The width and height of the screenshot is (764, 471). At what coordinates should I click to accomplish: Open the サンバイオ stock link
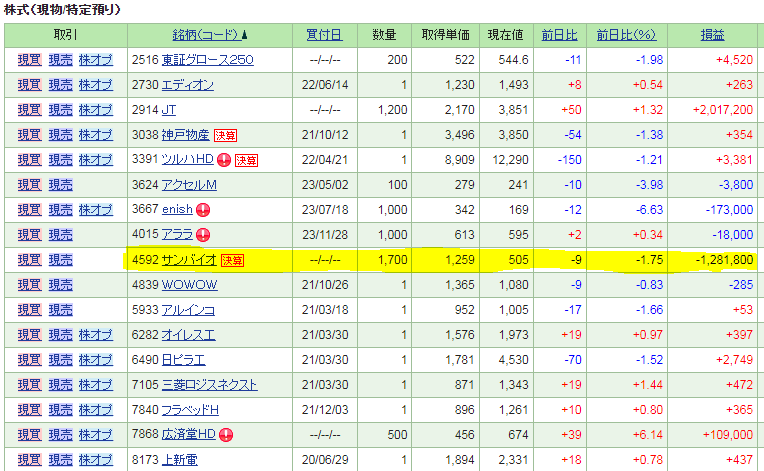(189, 260)
